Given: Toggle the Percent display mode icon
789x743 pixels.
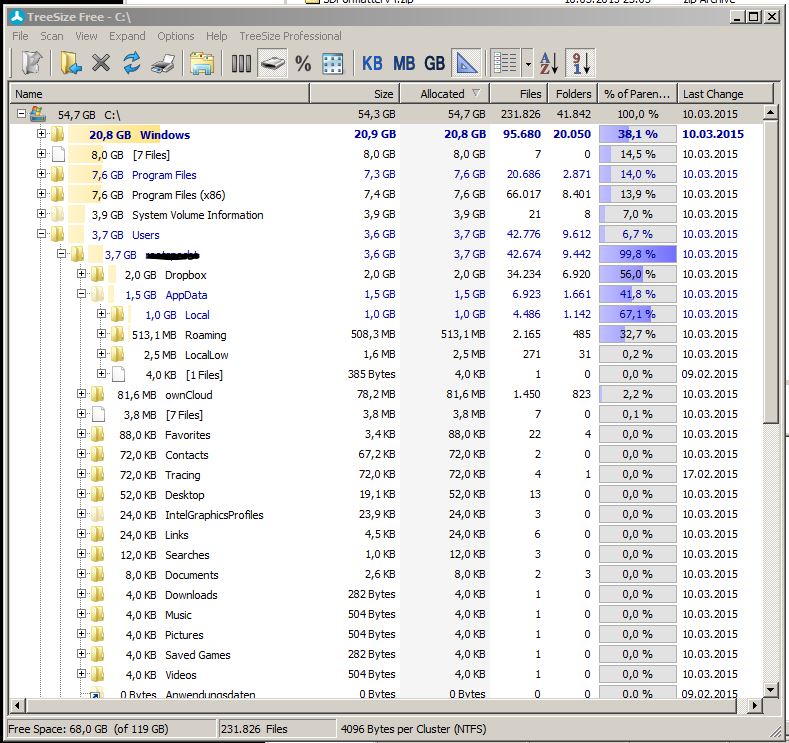Looking at the screenshot, I should coord(303,64).
